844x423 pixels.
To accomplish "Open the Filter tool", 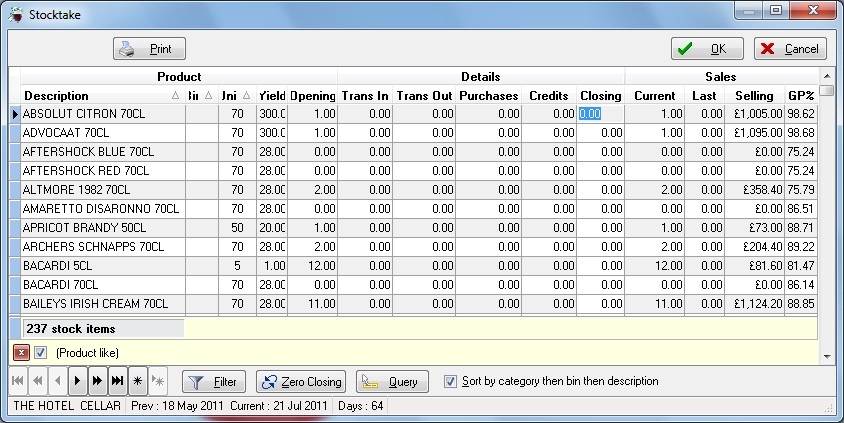I will pos(214,382).
